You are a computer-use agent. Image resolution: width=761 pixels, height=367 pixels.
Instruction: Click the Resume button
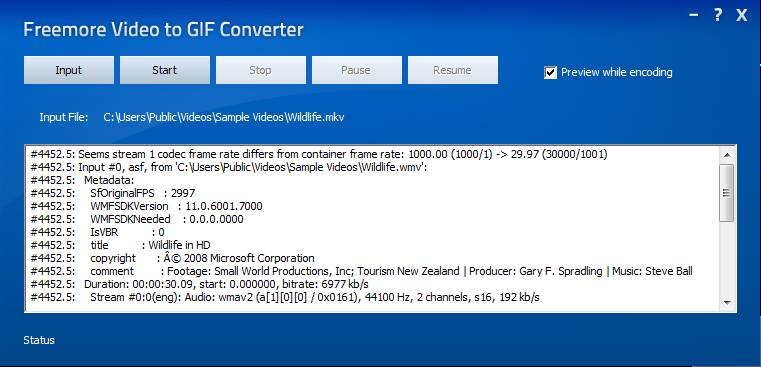[x=453, y=70]
